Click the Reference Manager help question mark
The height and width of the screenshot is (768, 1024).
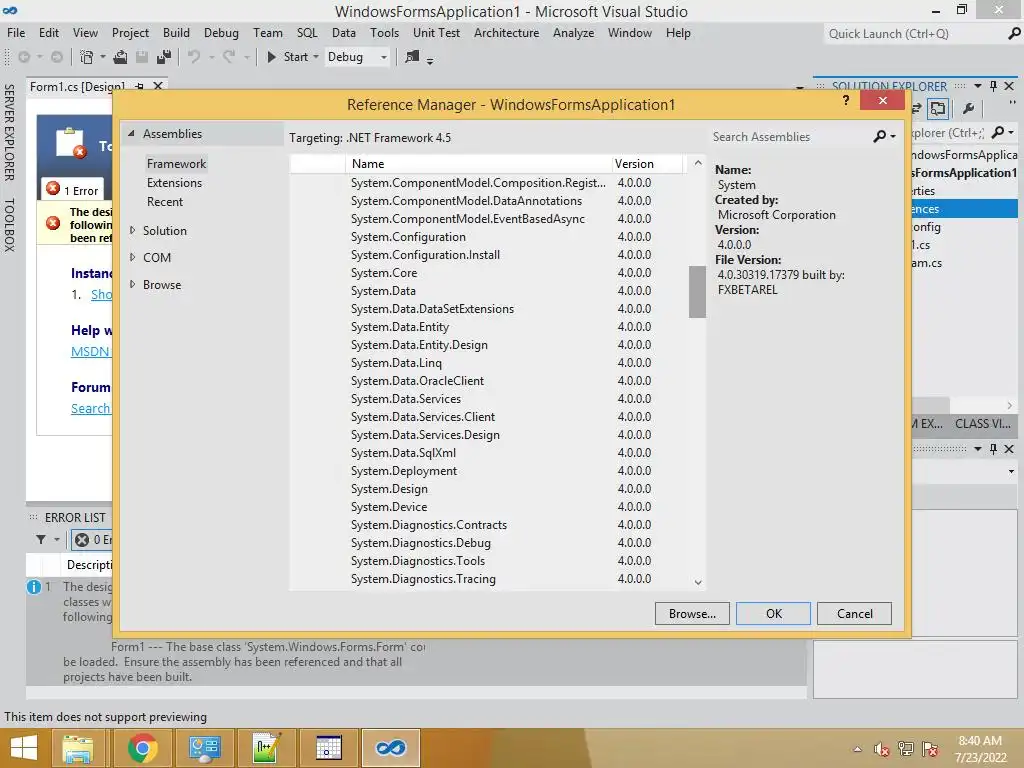tap(846, 101)
